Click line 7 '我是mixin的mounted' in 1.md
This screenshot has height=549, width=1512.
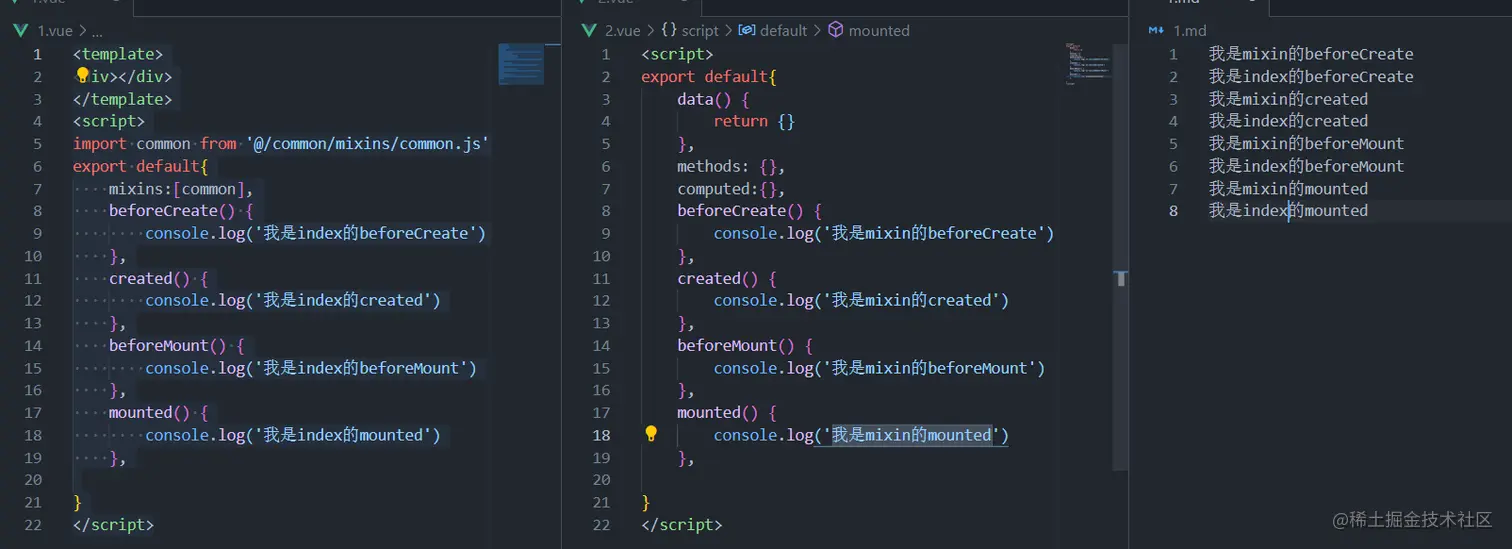pos(1288,189)
